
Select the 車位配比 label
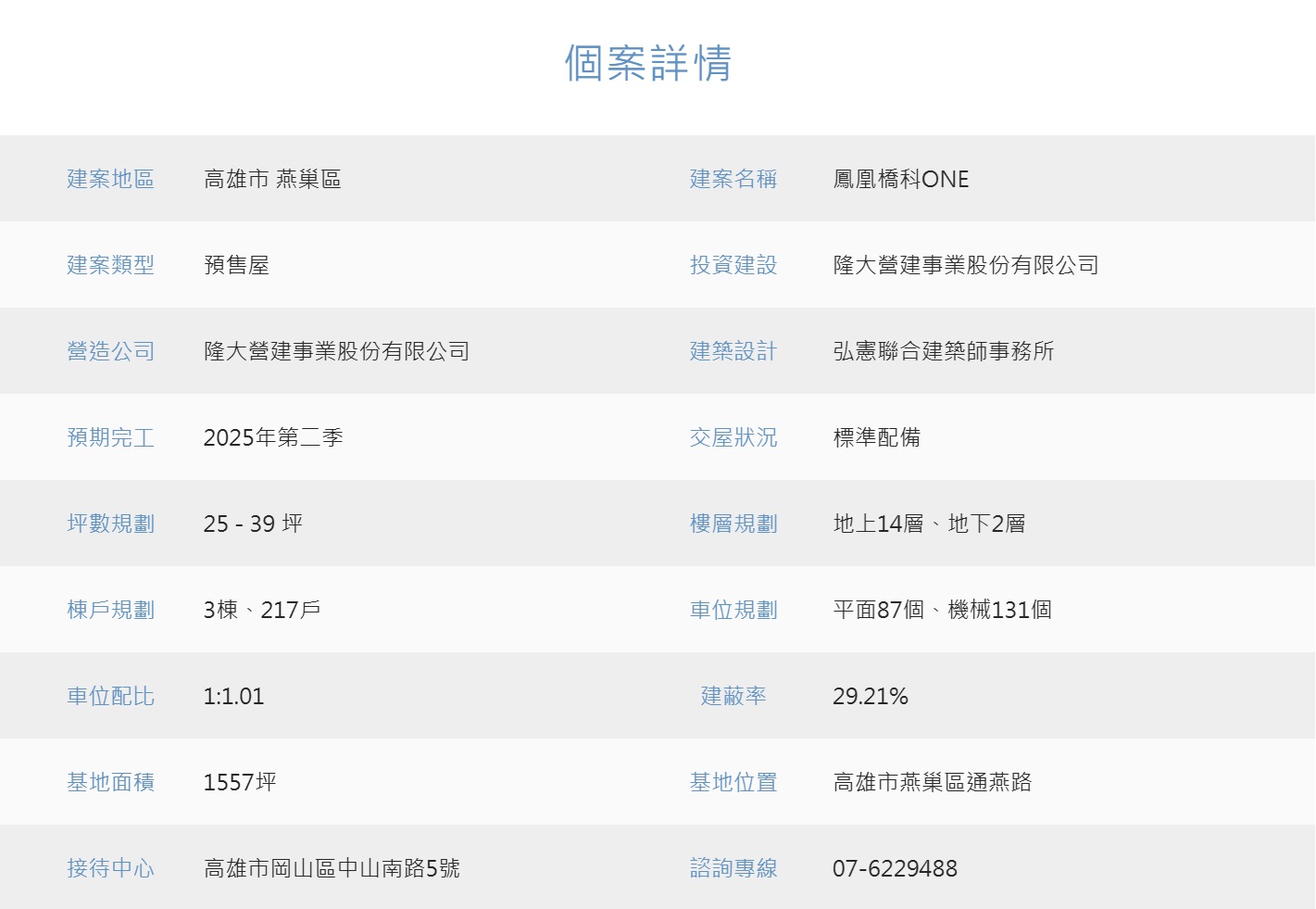coord(110,696)
